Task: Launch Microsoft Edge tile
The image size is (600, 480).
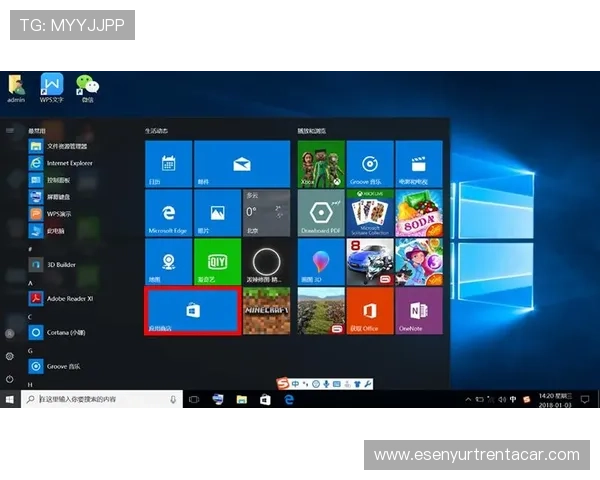Action: [168, 213]
